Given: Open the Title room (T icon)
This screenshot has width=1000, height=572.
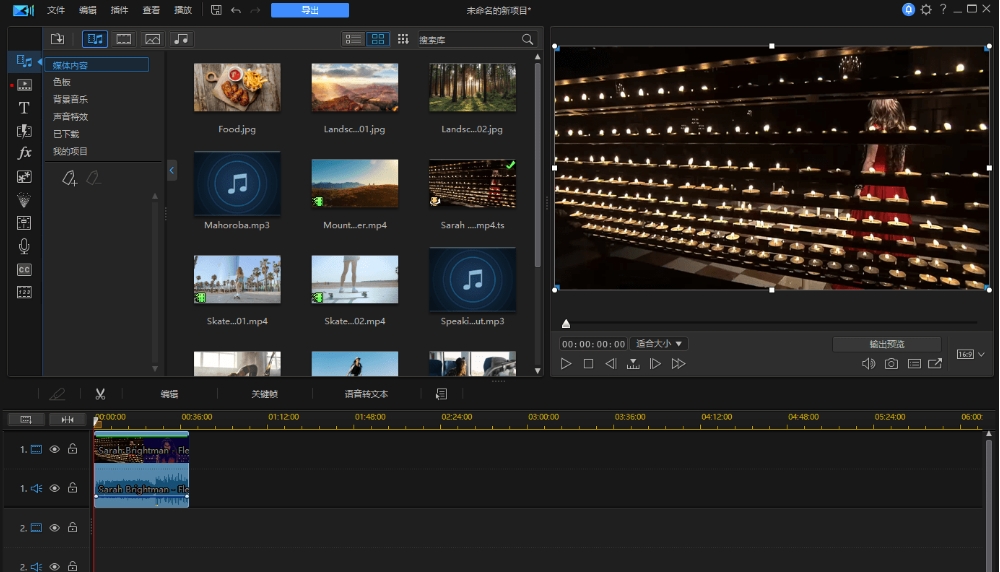Looking at the screenshot, I should coord(25,108).
